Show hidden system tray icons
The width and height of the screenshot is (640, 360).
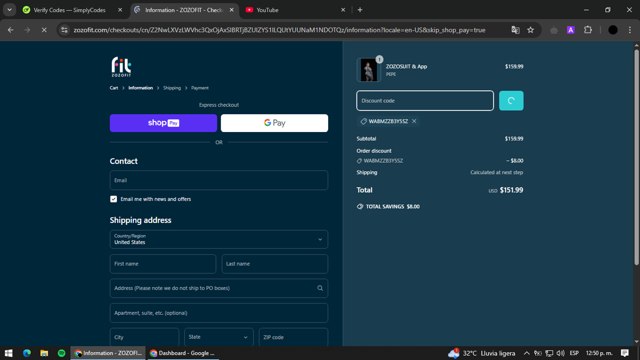tap(527, 353)
